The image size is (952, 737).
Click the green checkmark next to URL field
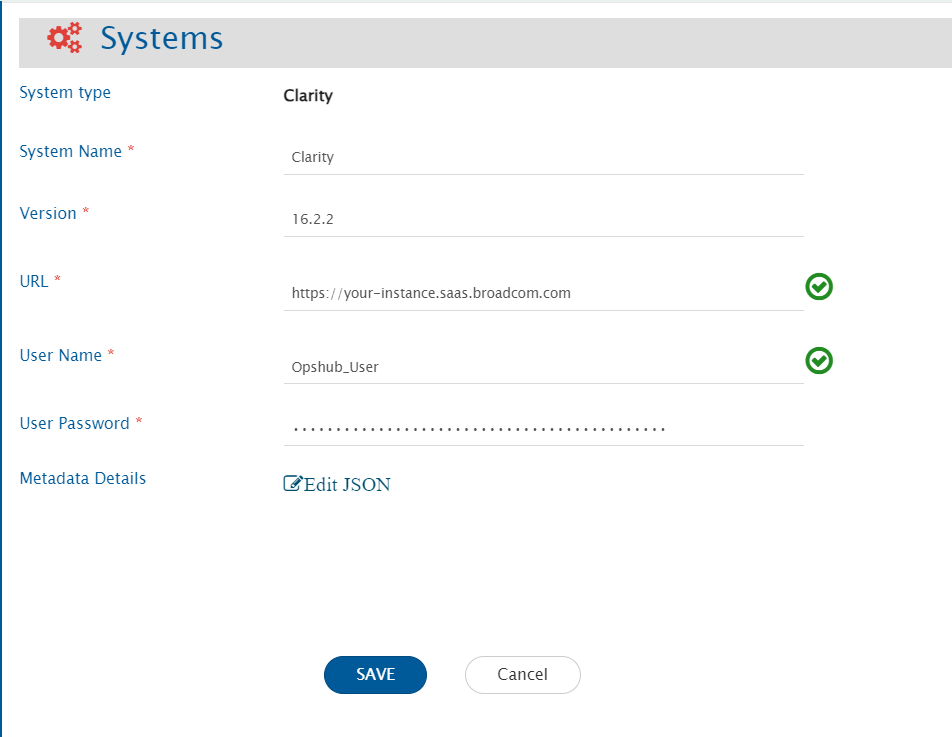tap(819, 287)
